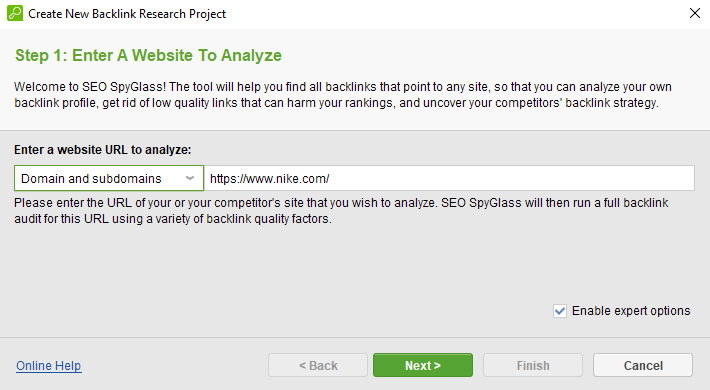The width and height of the screenshot is (710, 390).
Task: Click the dialog title Create New Backlink Research Project
Action: click(x=127, y=14)
